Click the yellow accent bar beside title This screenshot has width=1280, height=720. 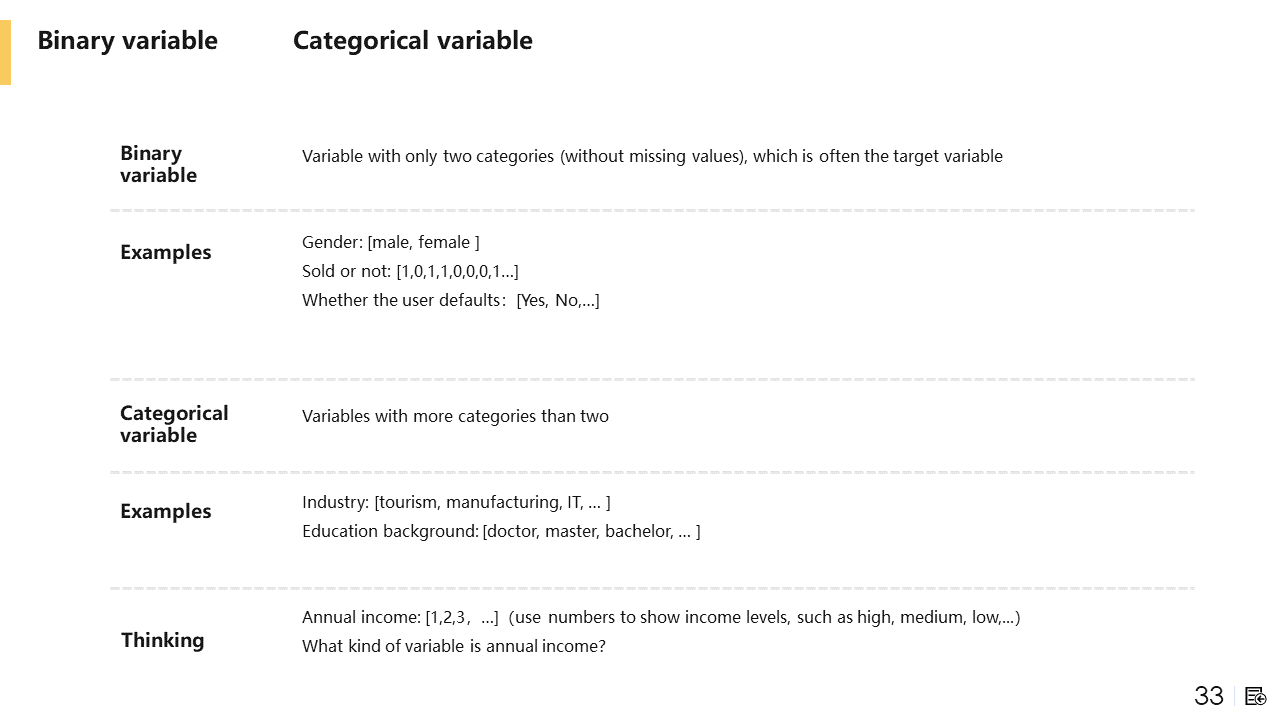coord(5,52)
